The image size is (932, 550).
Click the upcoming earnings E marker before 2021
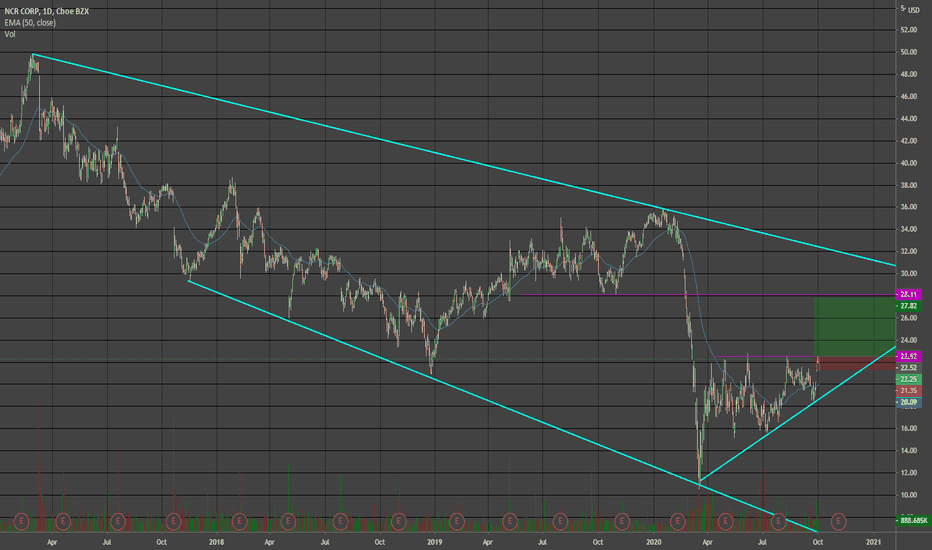pyautogui.click(x=838, y=521)
